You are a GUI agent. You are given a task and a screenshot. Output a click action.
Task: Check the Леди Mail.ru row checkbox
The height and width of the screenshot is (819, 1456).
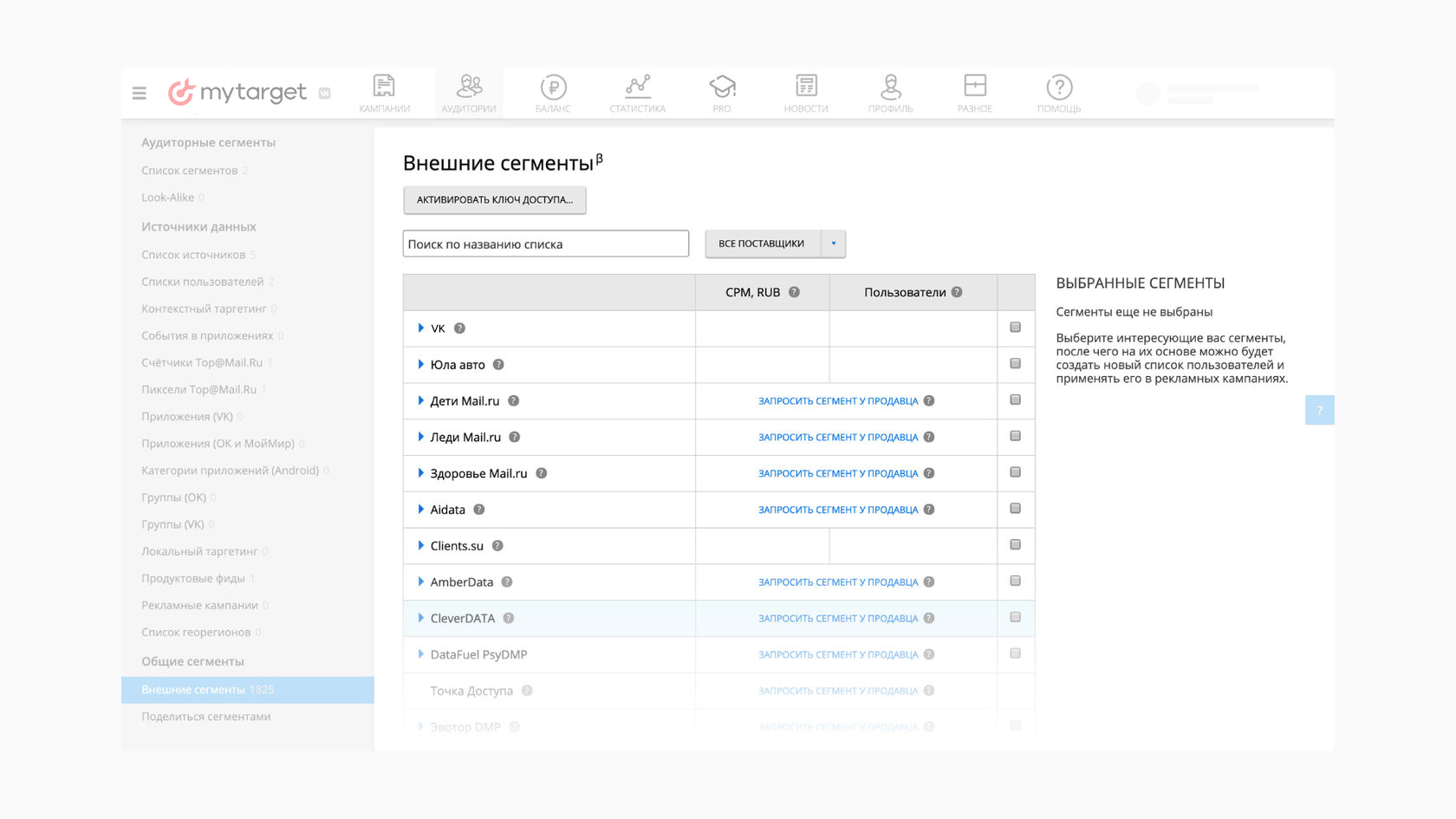click(1015, 437)
